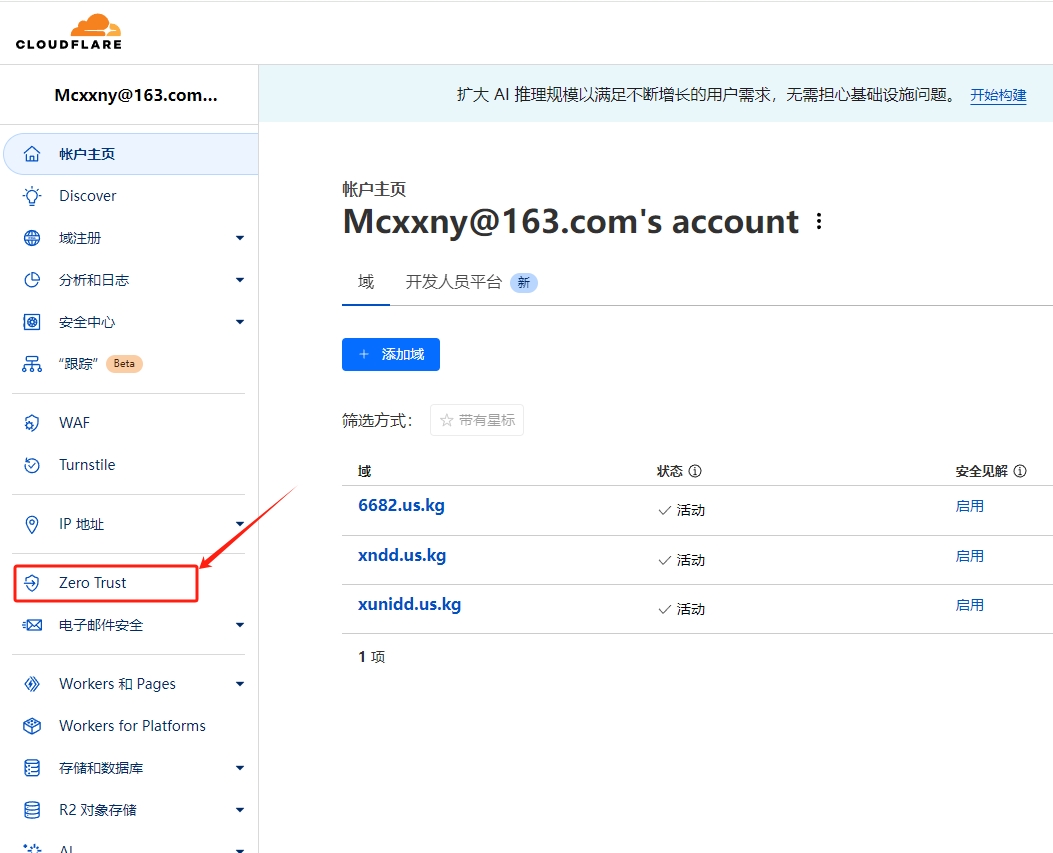Click the Workers 和 Pages diamond icon
Image resolution: width=1053 pixels, height=853 pixels.
click(x=32, y=684)
